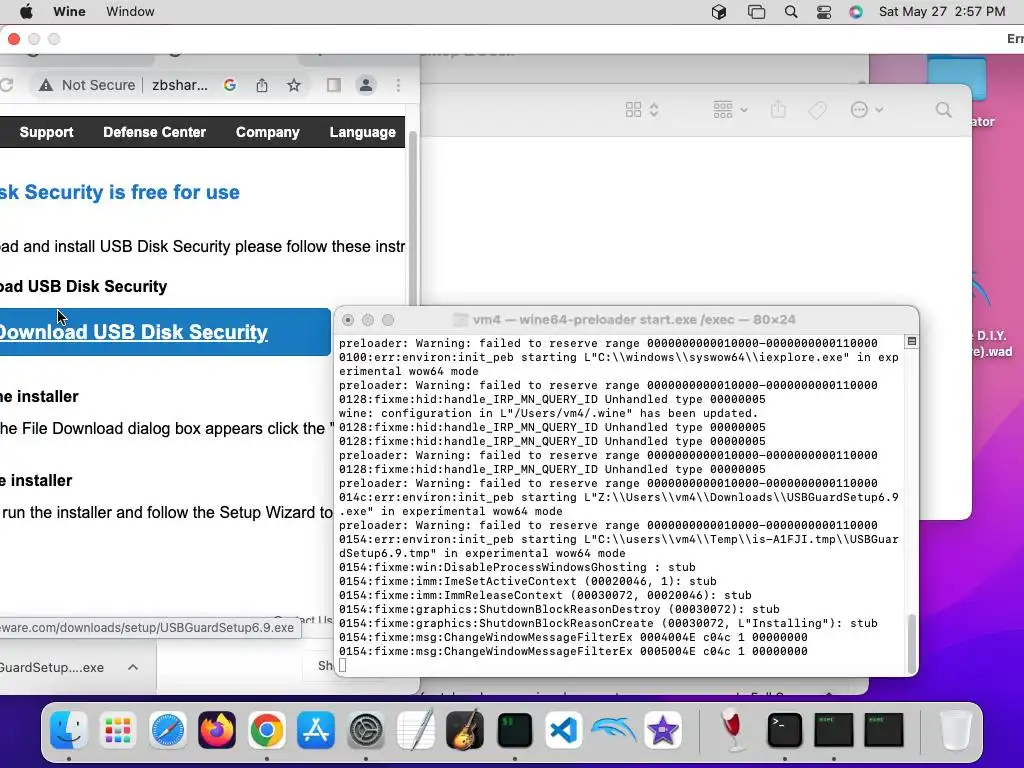Click the Download USB Disk Security link

[x=133, y=332]
